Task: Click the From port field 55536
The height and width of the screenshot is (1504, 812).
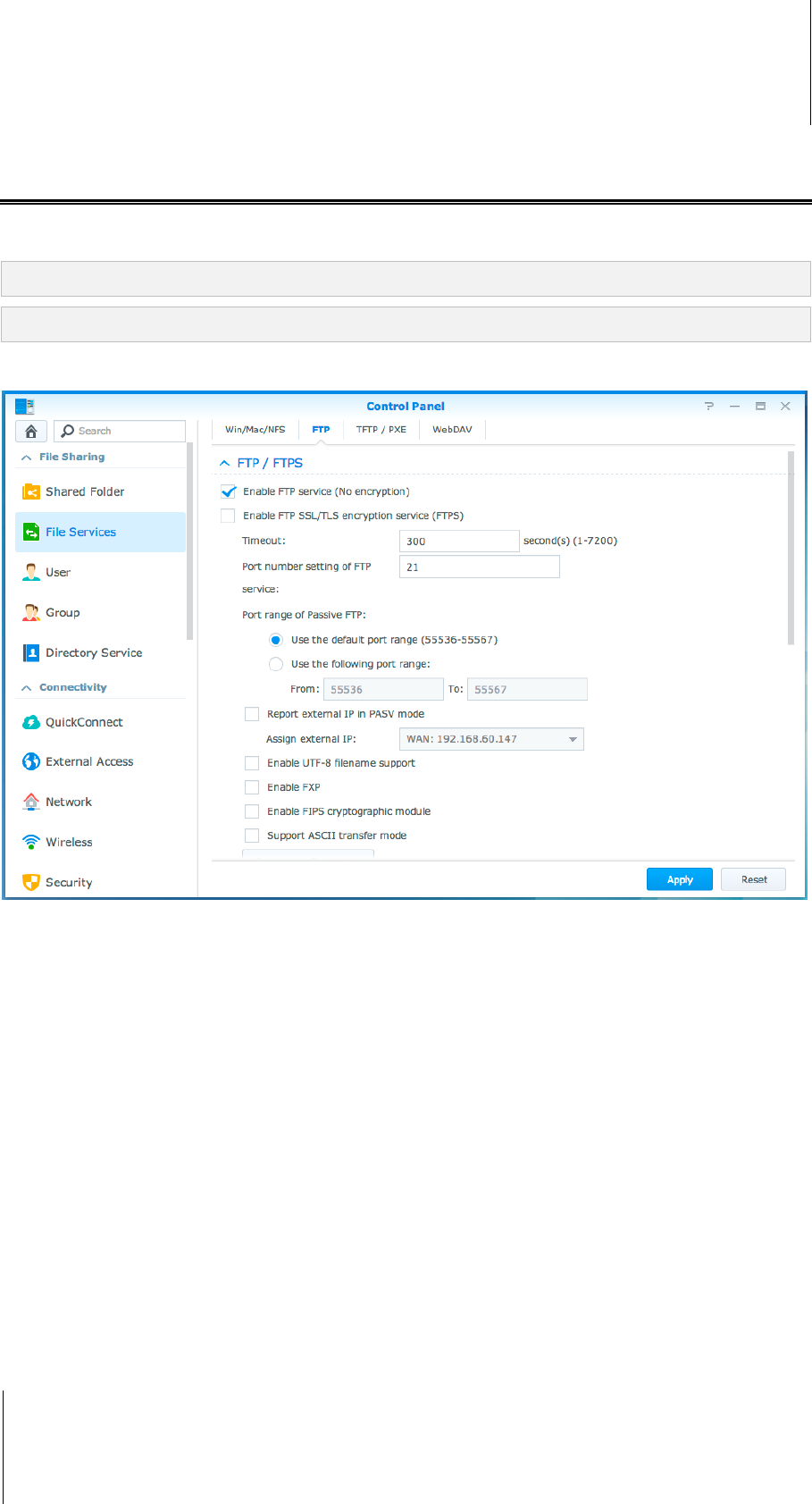Action: coord(383,689)
